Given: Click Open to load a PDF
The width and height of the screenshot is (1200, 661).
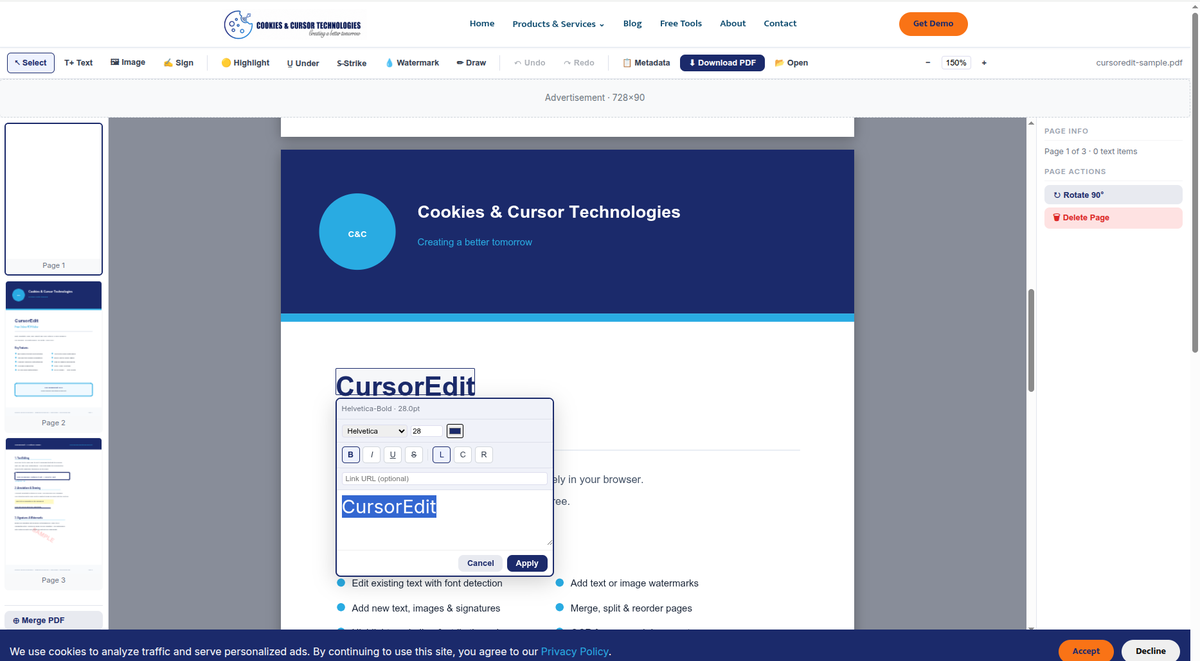Looking at the screenshot, I should coord(791,63).
